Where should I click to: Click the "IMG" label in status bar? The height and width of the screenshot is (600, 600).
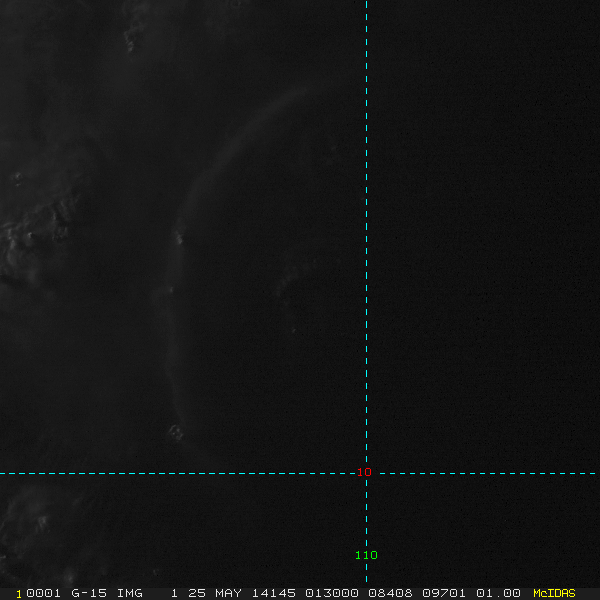pyautogui.click(x=129, y=593)
